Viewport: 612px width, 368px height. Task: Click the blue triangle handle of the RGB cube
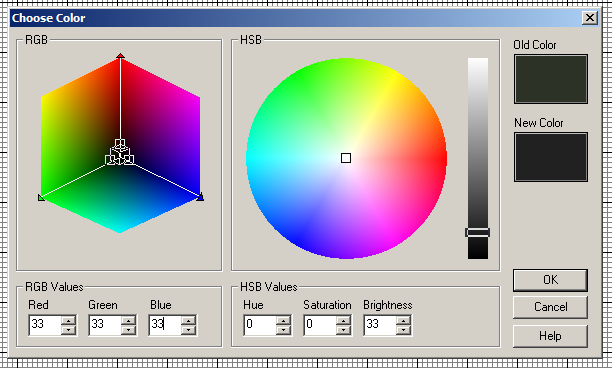(200, 197)
